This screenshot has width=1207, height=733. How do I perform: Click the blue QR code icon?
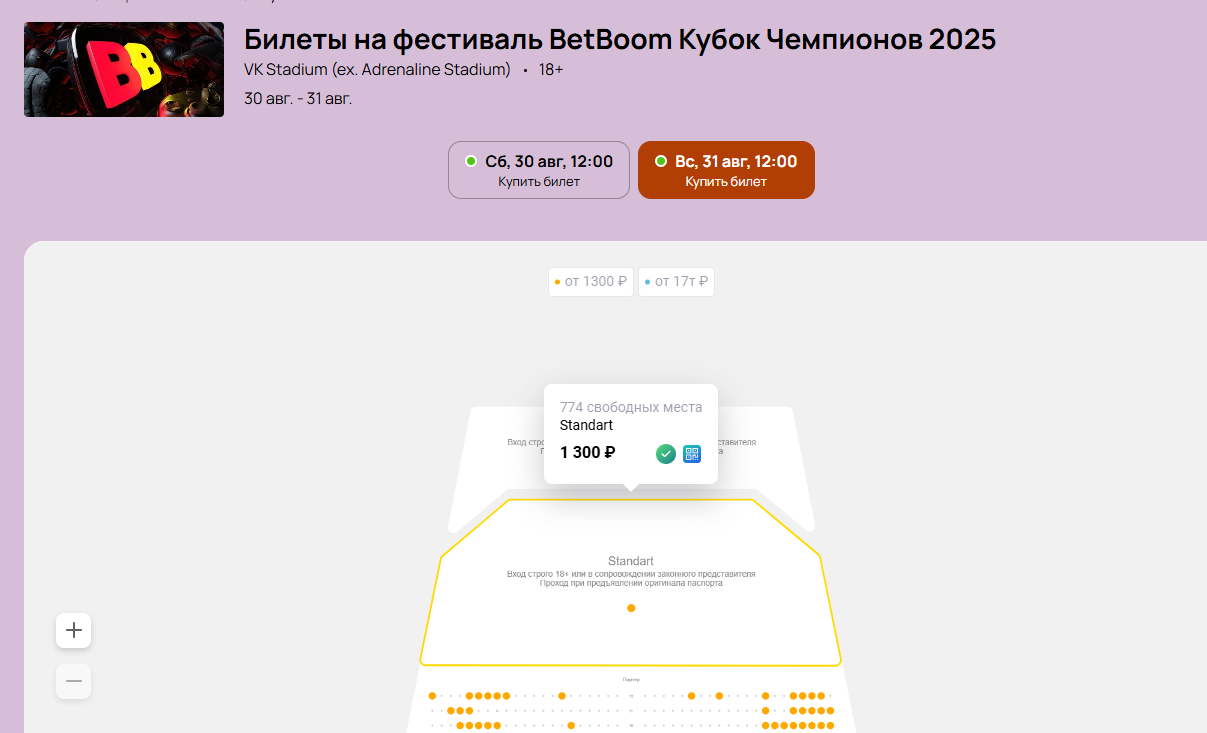(692, 454)
